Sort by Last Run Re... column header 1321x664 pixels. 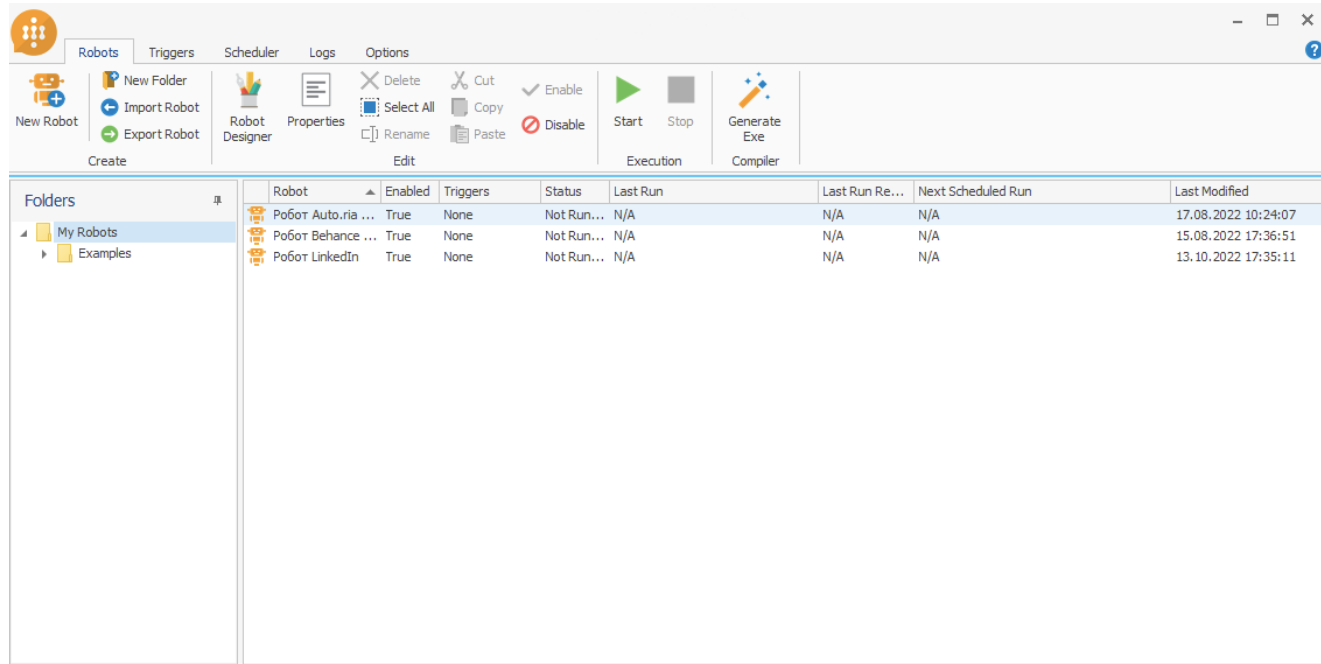point(865,191)
